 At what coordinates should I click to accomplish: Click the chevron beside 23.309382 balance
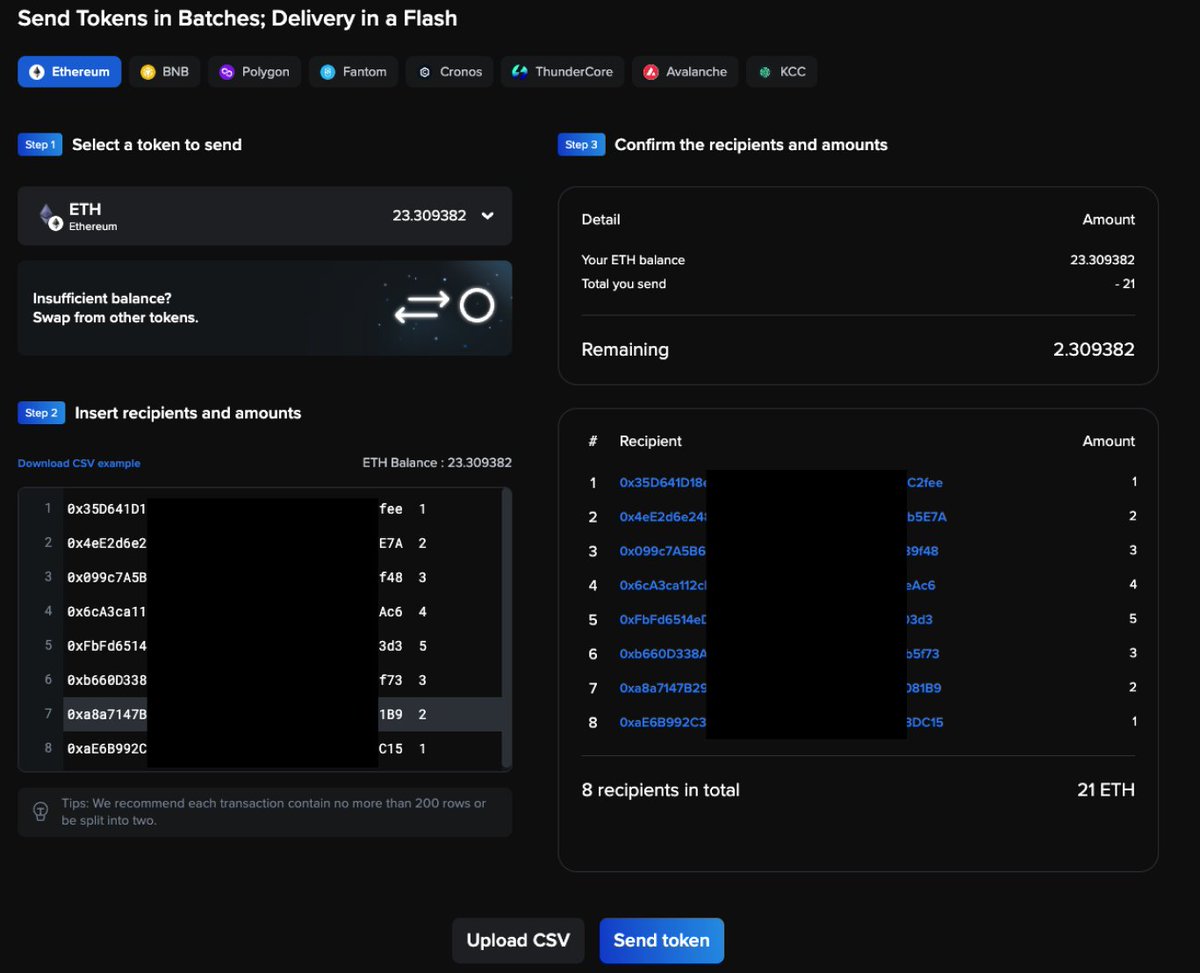pyautogui.click(x=487, y=215)
